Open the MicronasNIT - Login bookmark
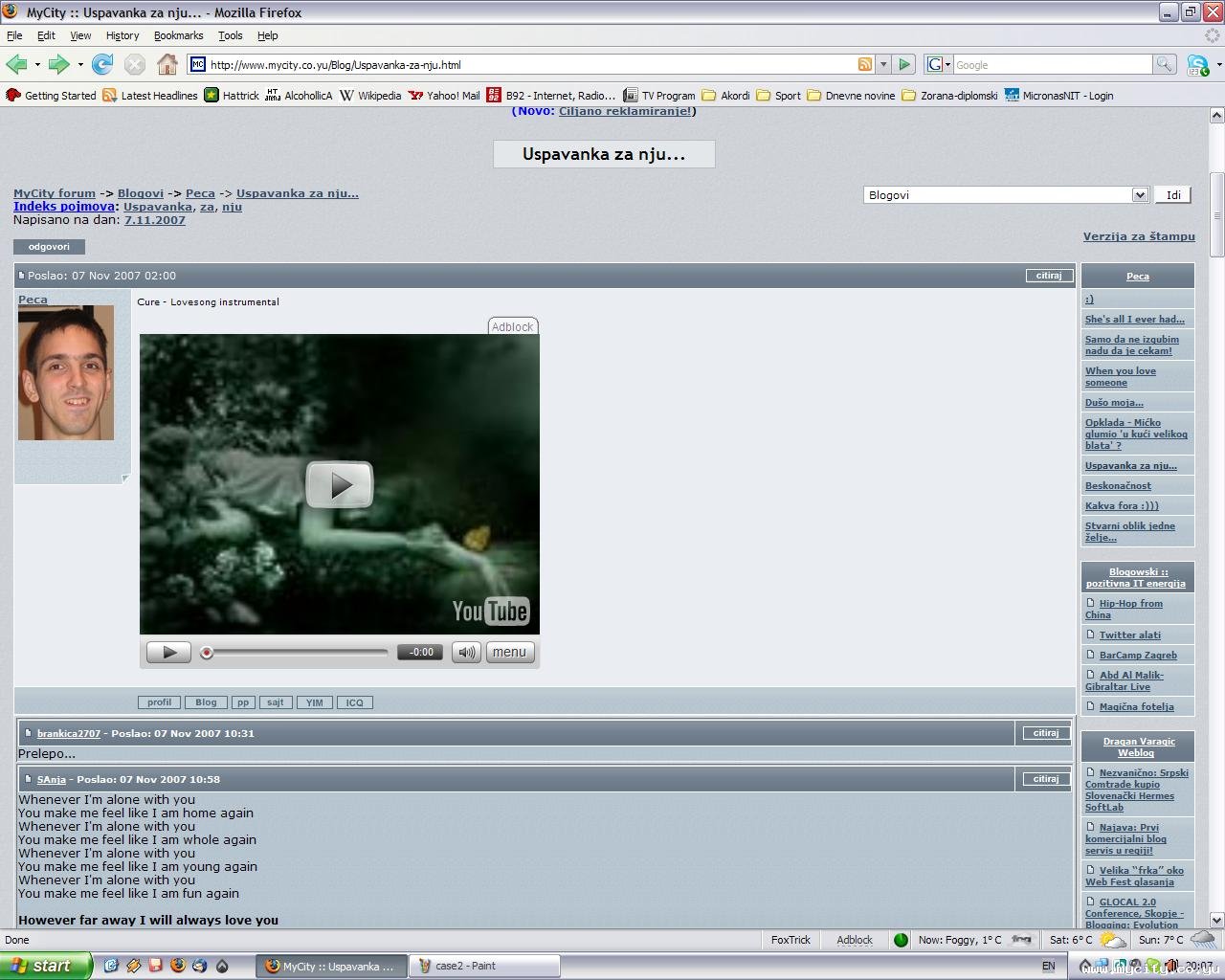1225x980 pixels. (x=1058, y=95)
